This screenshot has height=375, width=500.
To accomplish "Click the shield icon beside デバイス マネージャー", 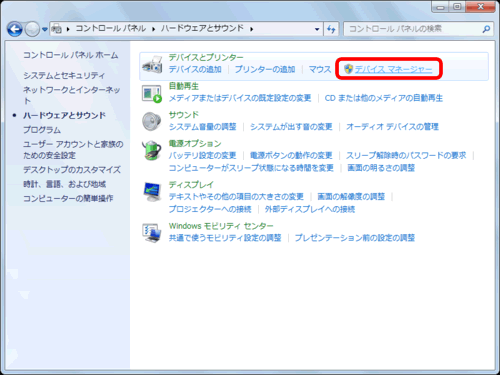I will (348, 69).
